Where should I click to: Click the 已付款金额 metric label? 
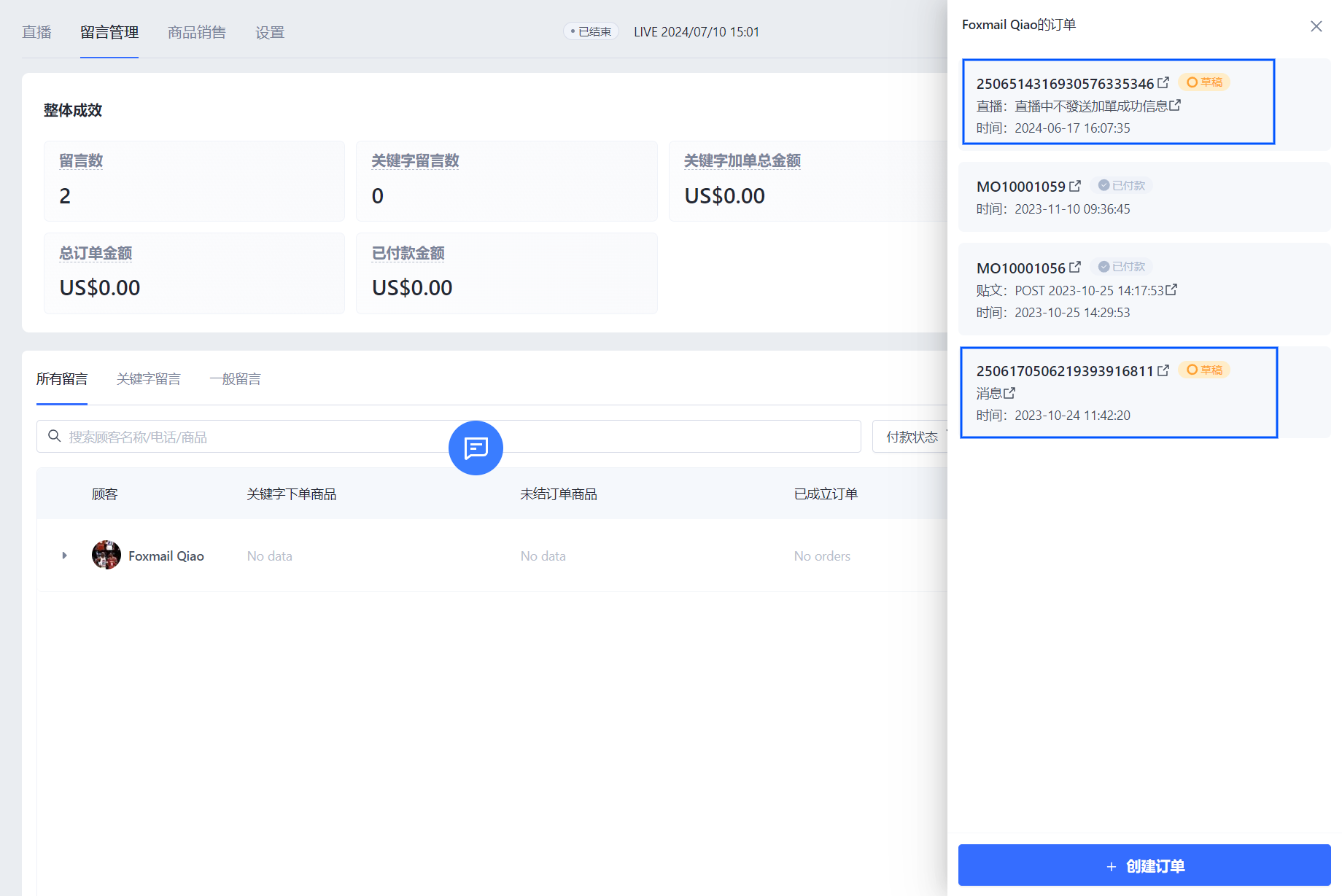point(408,253)
